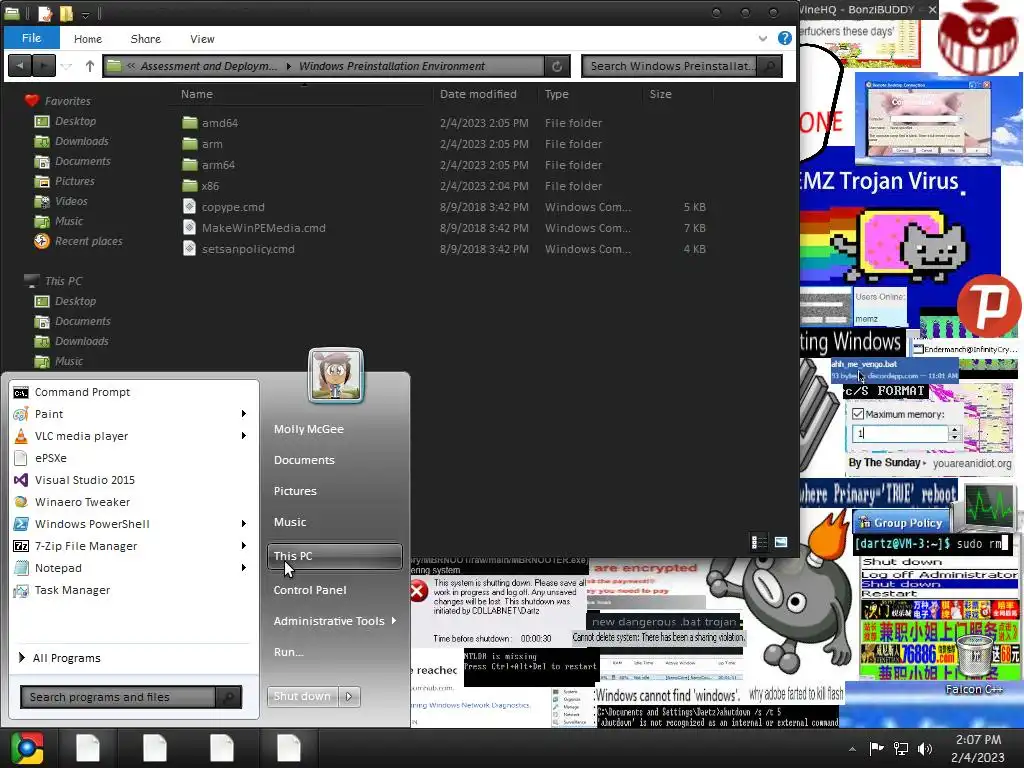The height and width of the screenshot is (768, 1024).
Task: Open Molly McGee user folder
Action: tap(309, 429)
